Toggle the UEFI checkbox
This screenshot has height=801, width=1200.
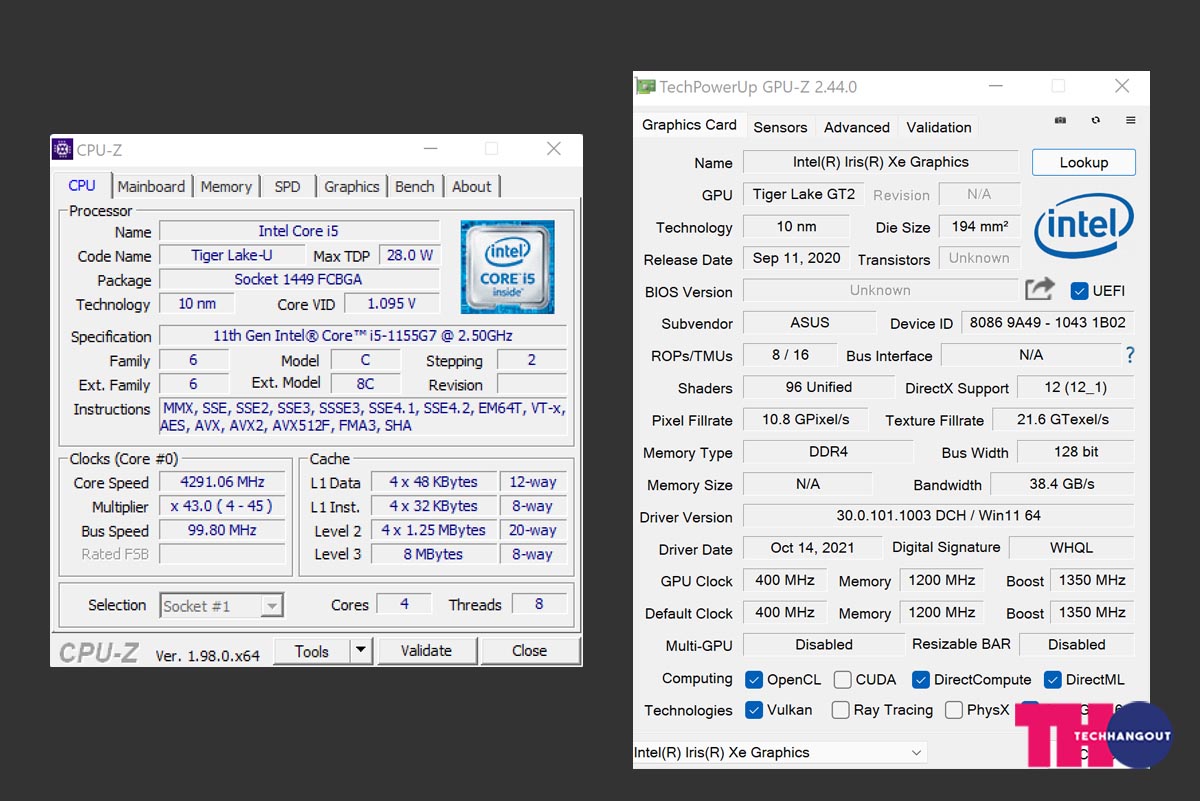click(1079, 291)
